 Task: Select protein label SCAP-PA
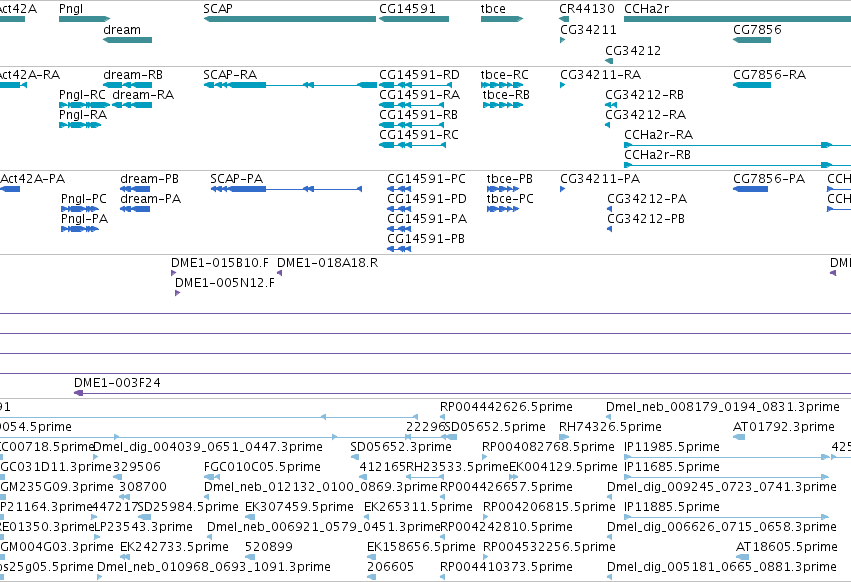[x=237, y=179]
